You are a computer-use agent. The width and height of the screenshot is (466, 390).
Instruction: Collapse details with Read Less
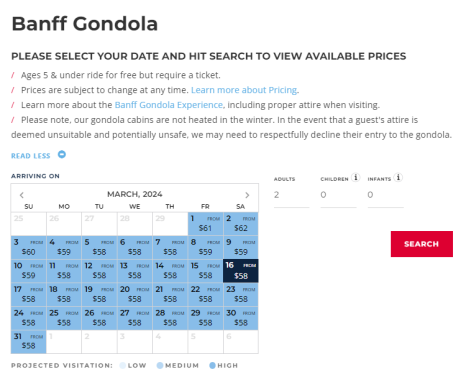31,156
